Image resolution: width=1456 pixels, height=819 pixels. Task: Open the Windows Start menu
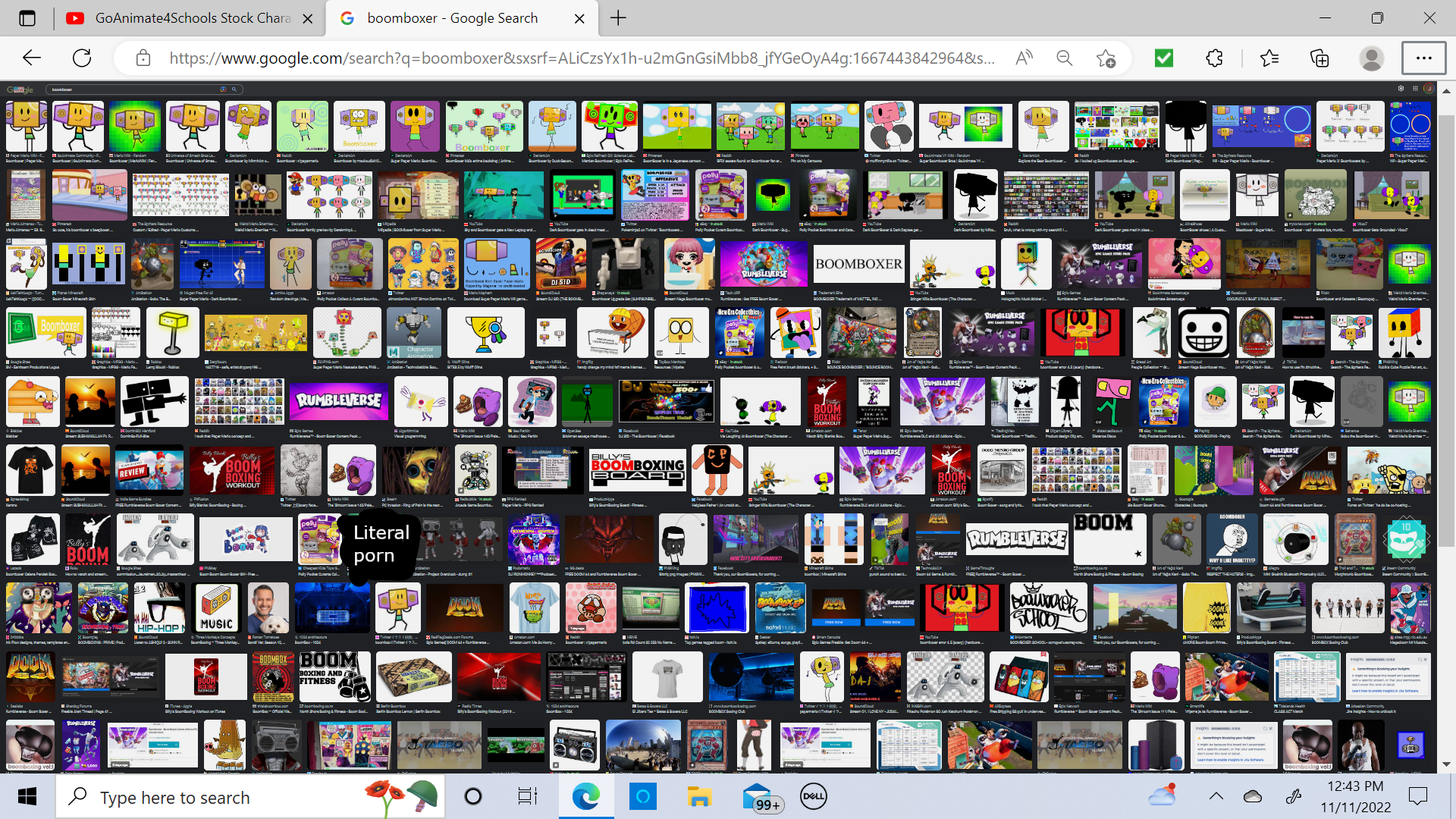pos(27,797)
